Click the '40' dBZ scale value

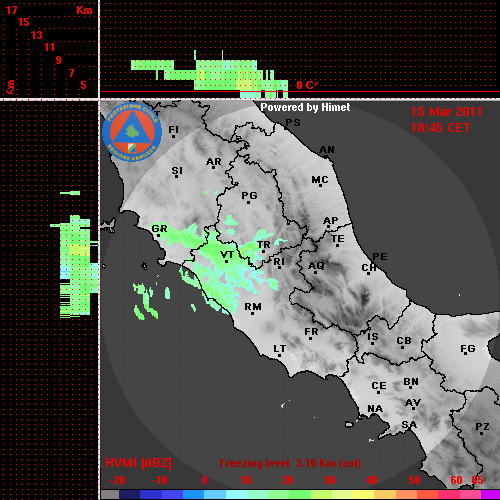pyautogui.click(x=372, y=480)
